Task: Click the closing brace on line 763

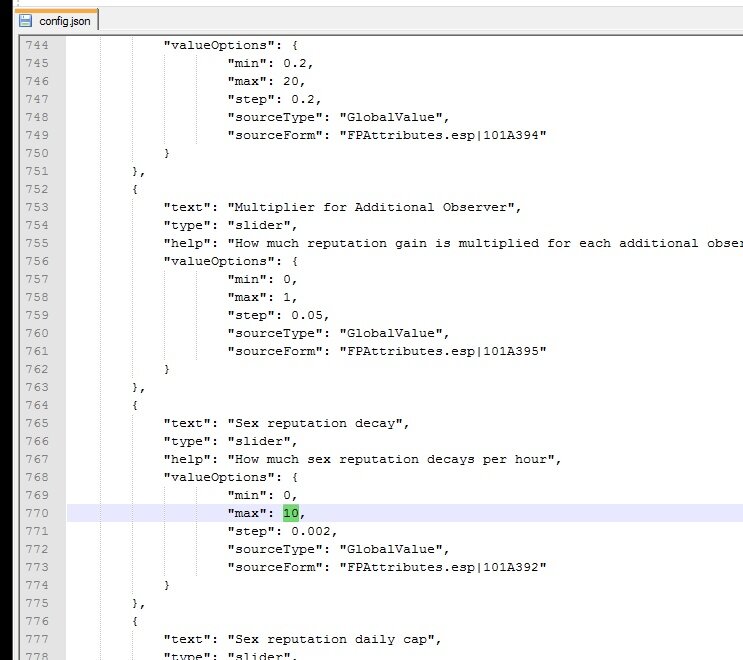Action: (137, 388)
